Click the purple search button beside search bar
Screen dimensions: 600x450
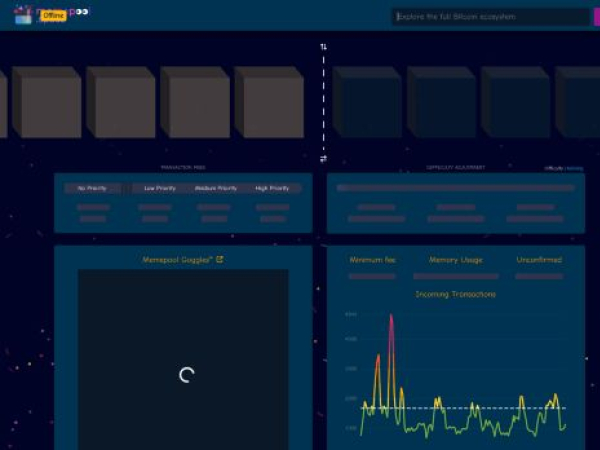595,16
